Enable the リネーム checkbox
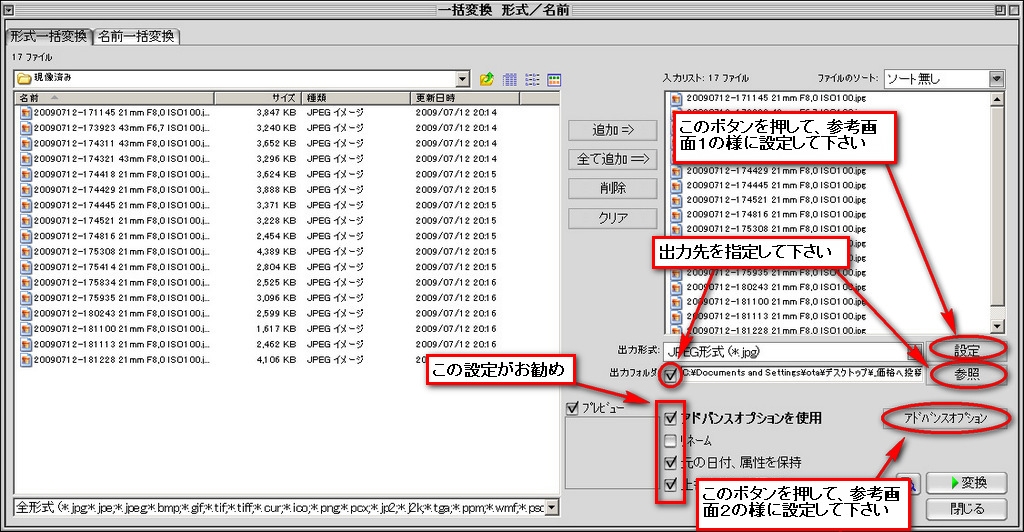 (670, 441)
